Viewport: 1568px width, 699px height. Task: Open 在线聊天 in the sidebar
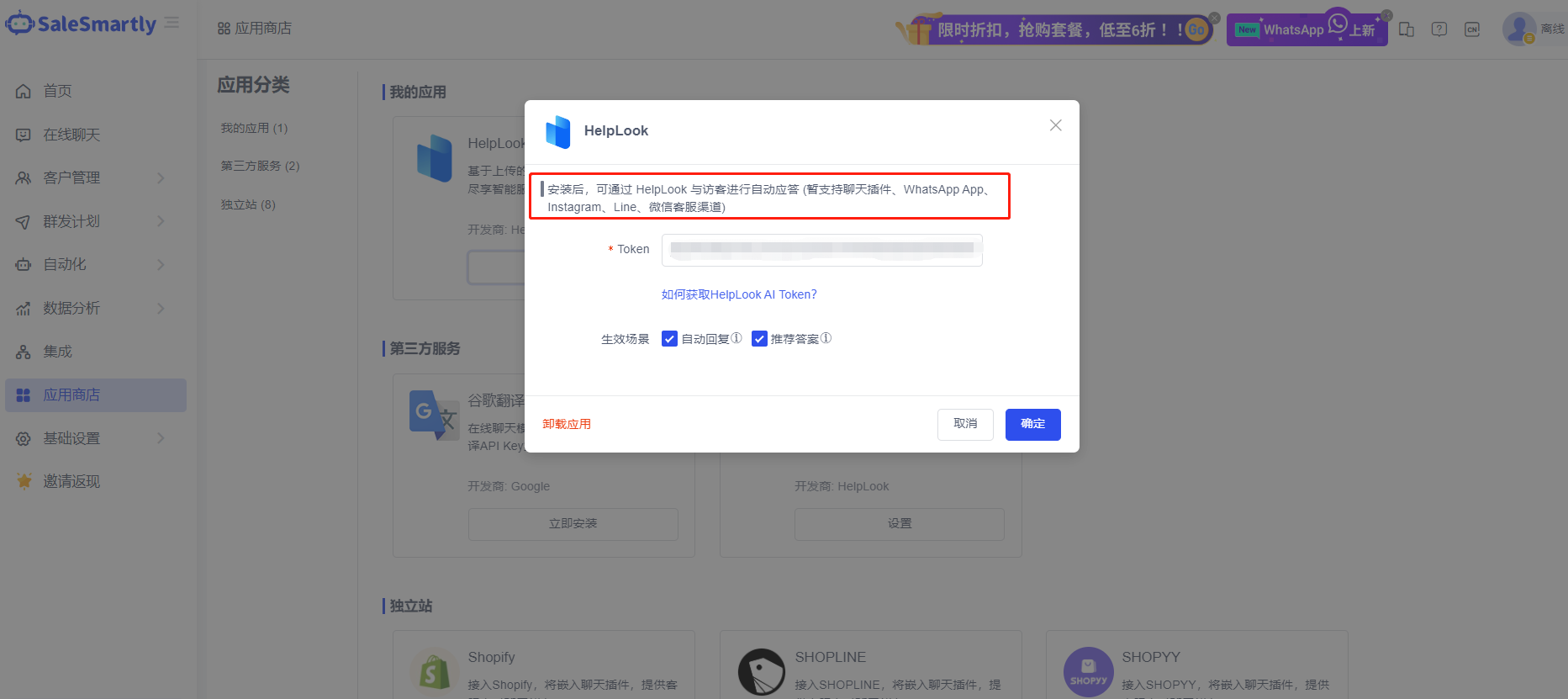(x=96, y=135)
